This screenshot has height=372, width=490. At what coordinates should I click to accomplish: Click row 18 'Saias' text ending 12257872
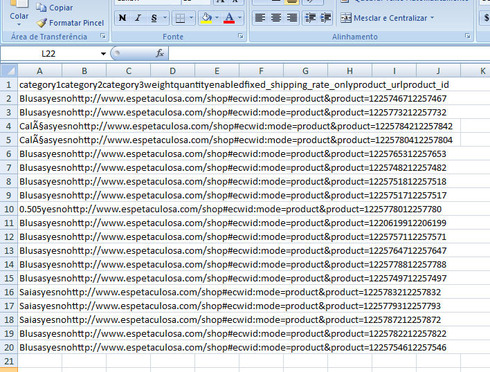click(230, 320)
